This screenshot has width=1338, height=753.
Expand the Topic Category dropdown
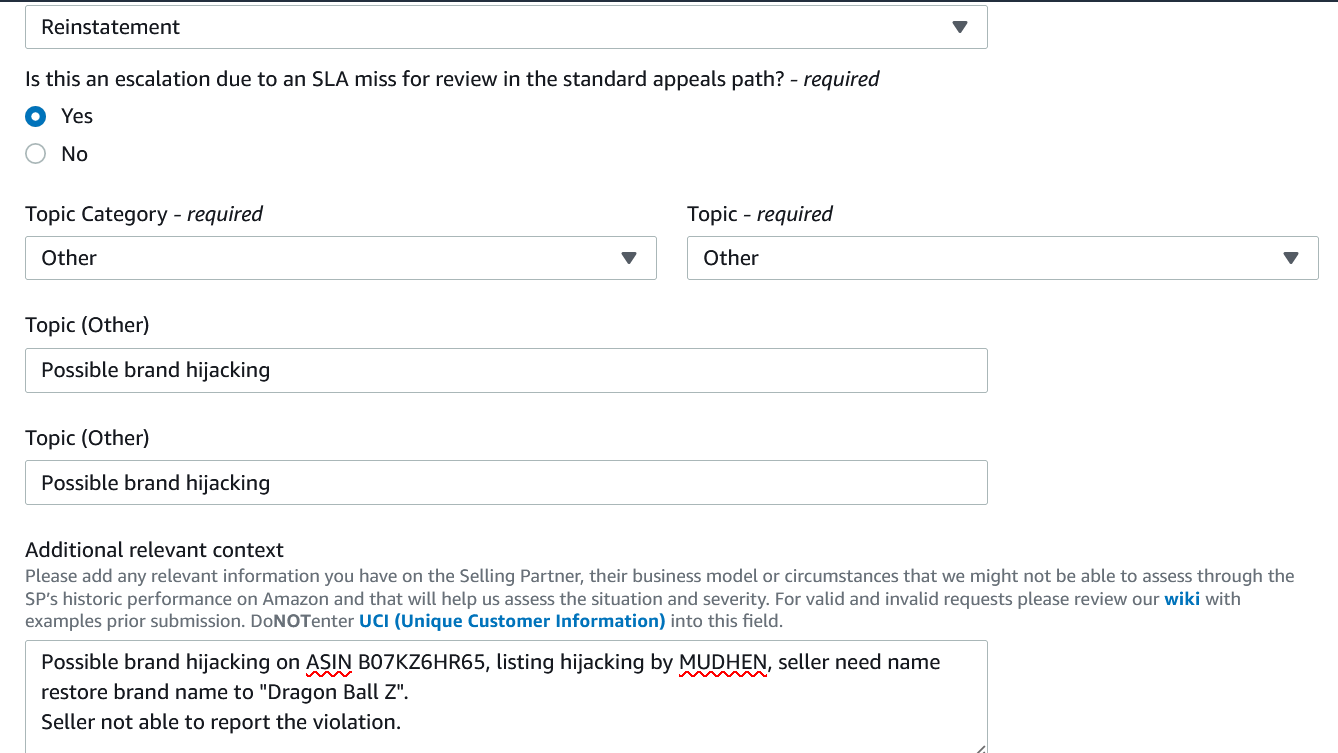pyautogui.click(x=340, y=258)
